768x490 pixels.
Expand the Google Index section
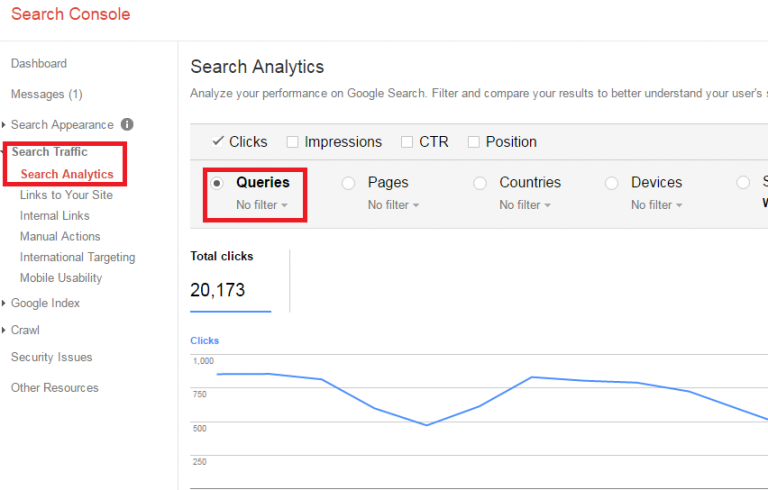point(45,303)
